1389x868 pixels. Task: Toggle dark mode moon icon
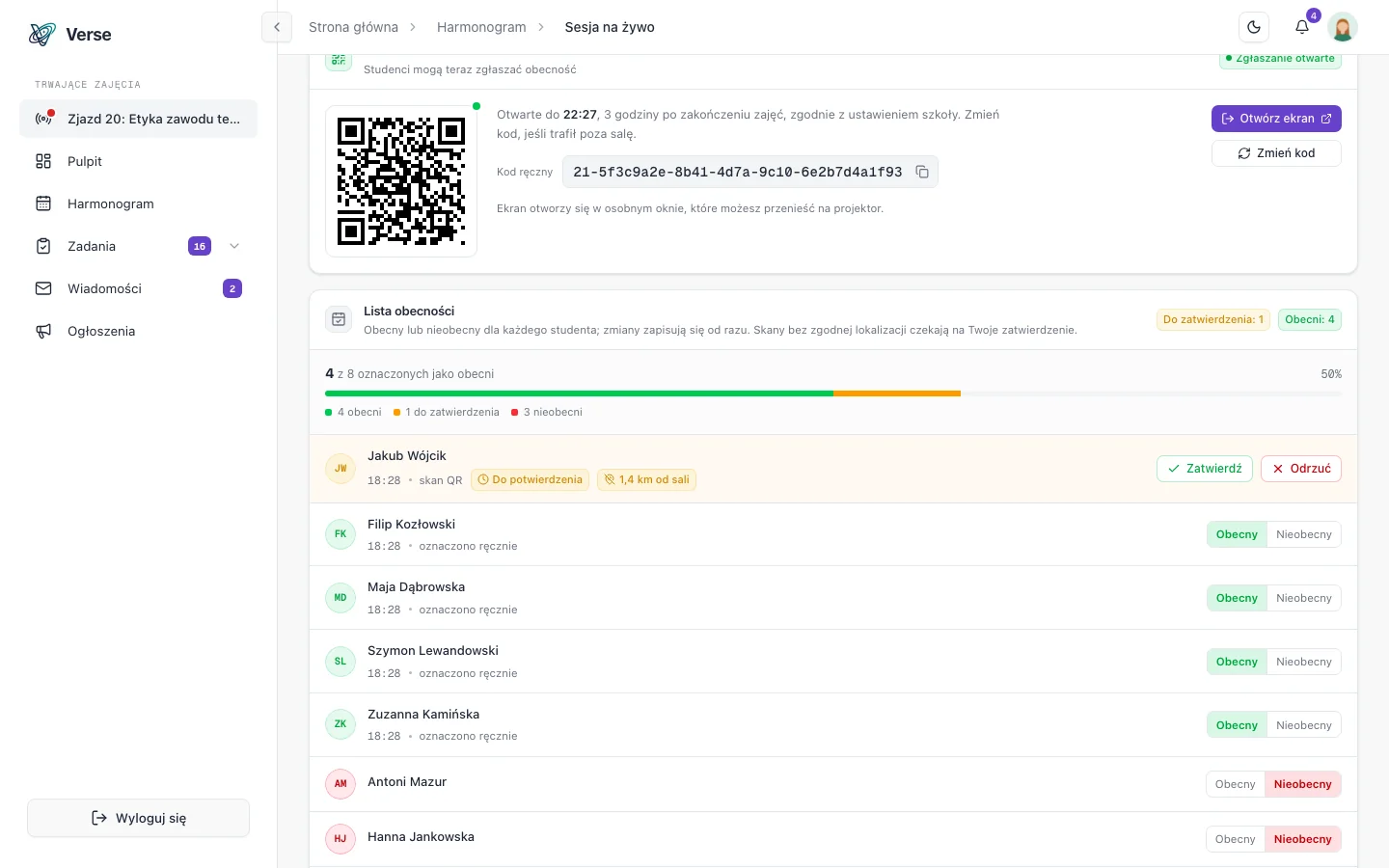click(1254, 27)
